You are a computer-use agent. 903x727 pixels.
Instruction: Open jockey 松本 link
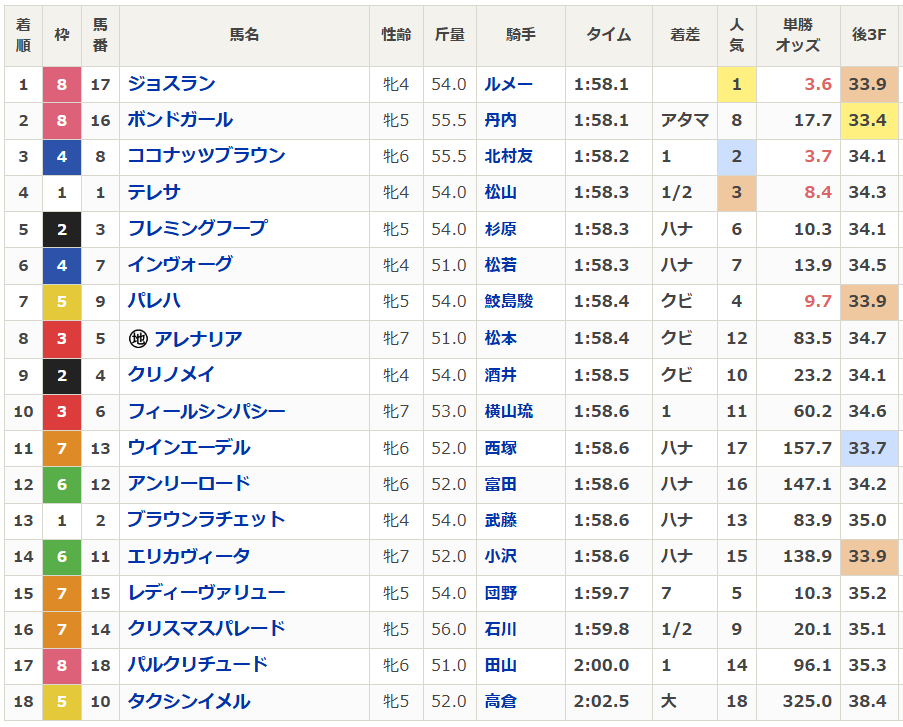coord(500,338)
